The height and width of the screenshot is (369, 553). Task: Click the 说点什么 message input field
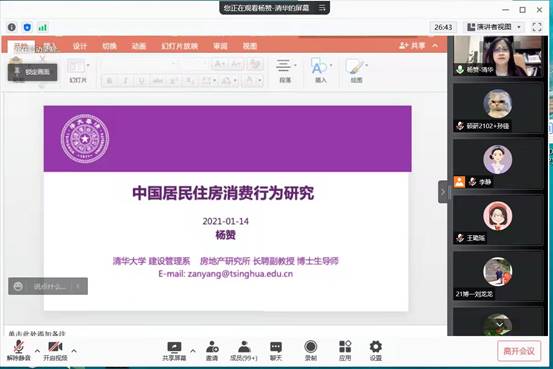(49, 286)
